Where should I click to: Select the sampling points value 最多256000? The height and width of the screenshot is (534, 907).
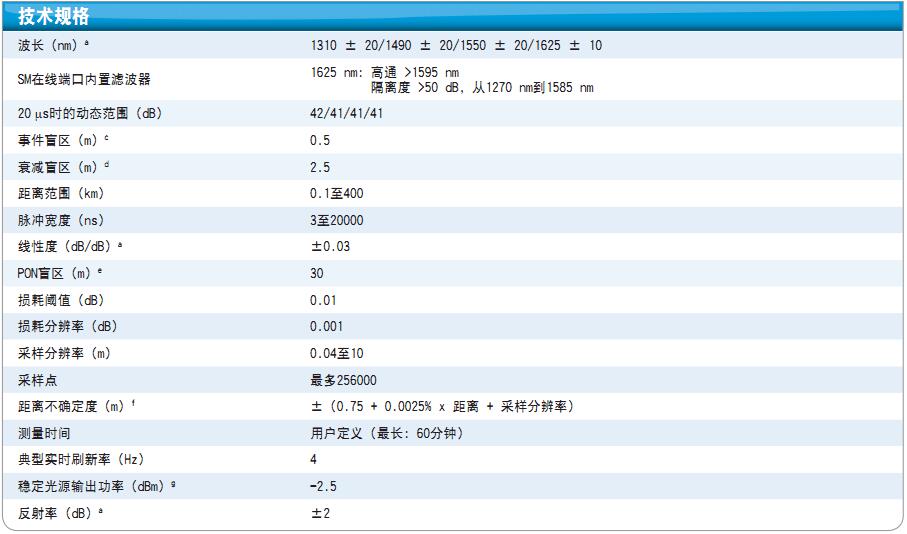coord(343,380)
